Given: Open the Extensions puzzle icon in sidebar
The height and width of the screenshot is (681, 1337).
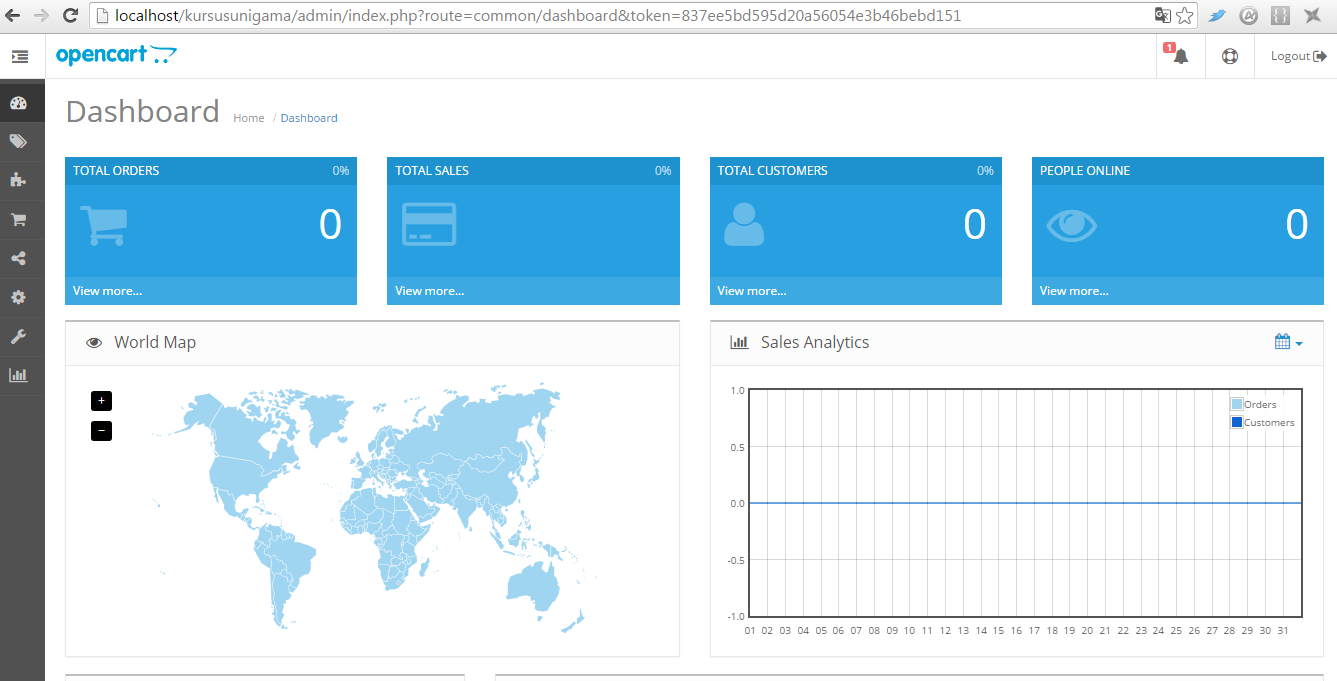Looking at the screenshot, I should (x=18, y=181).
